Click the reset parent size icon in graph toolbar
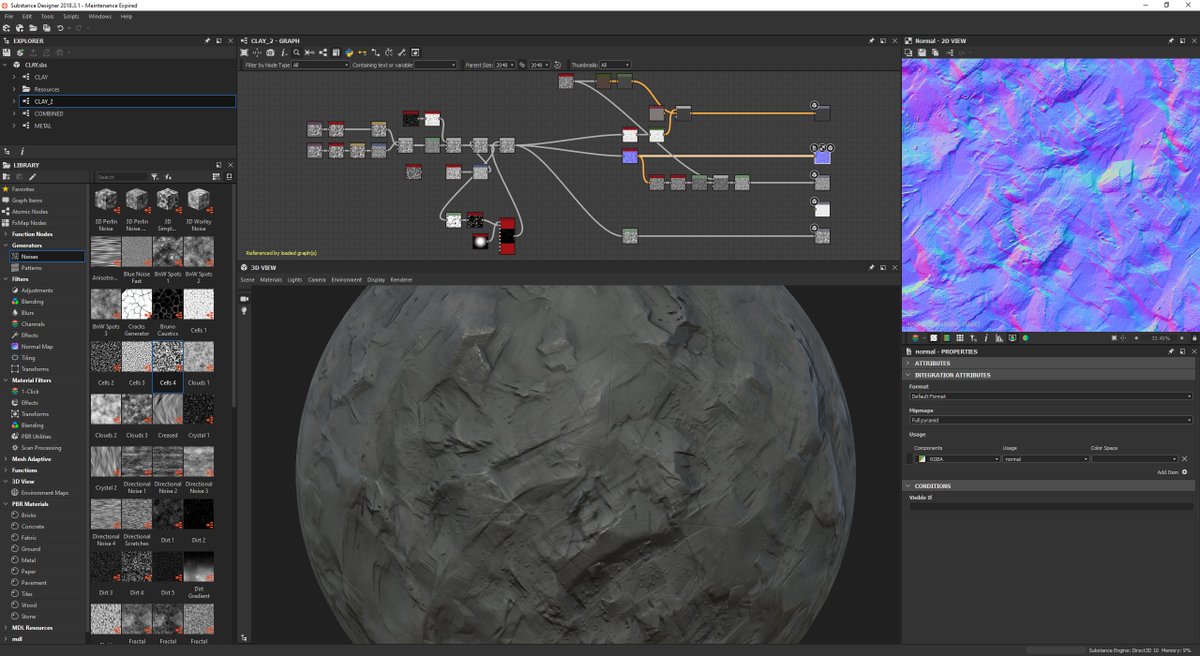 tap(557, 65)
